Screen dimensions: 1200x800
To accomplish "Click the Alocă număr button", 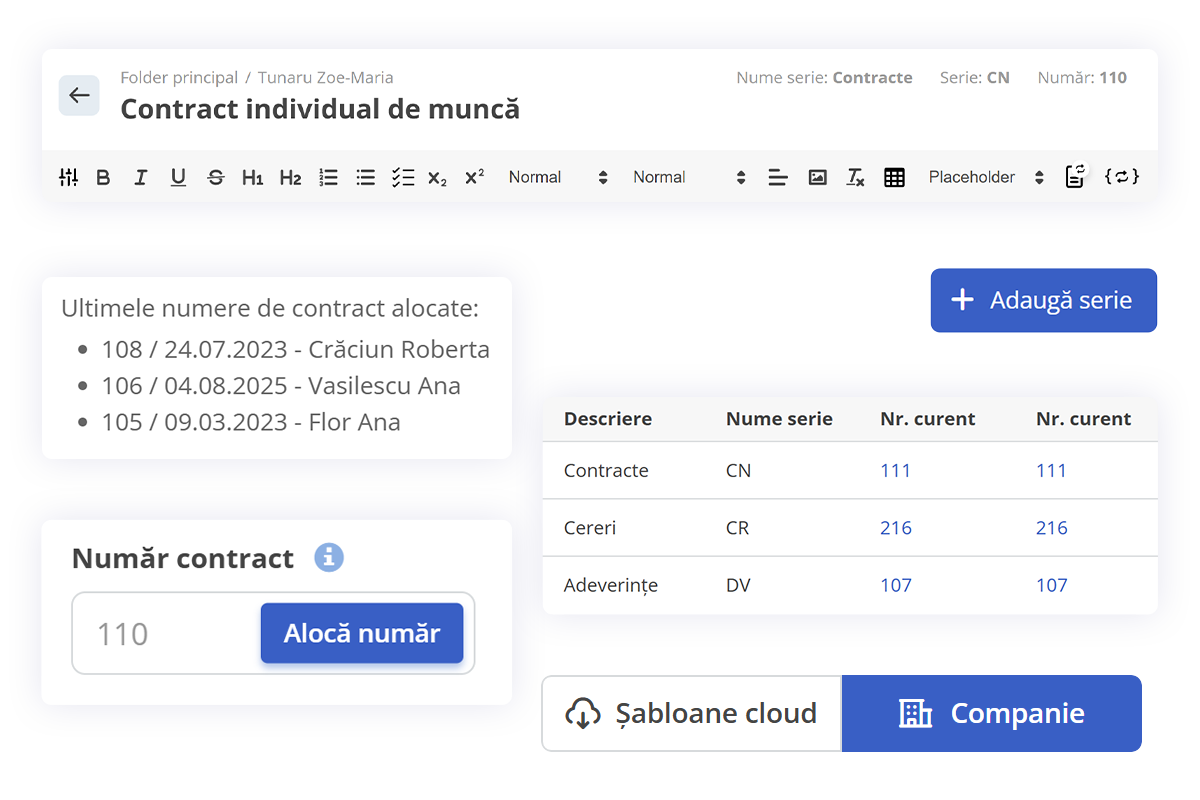I will (x=362, y=633).
